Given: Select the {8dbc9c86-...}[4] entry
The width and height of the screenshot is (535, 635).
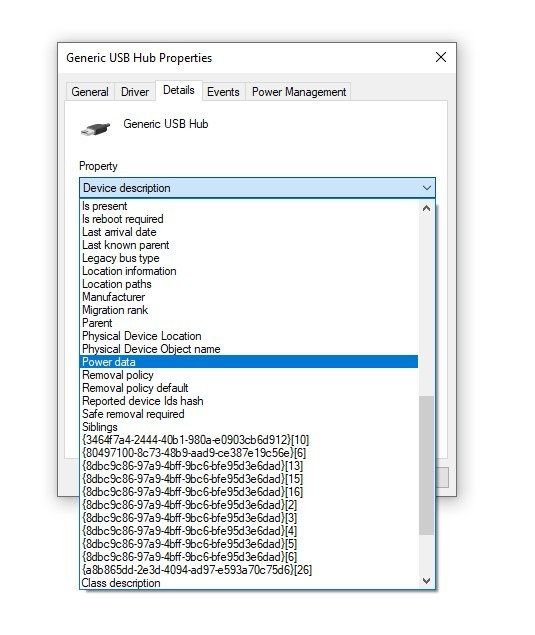Looking at the screenshot, I should pyautogui.click(x=249, y=531).
